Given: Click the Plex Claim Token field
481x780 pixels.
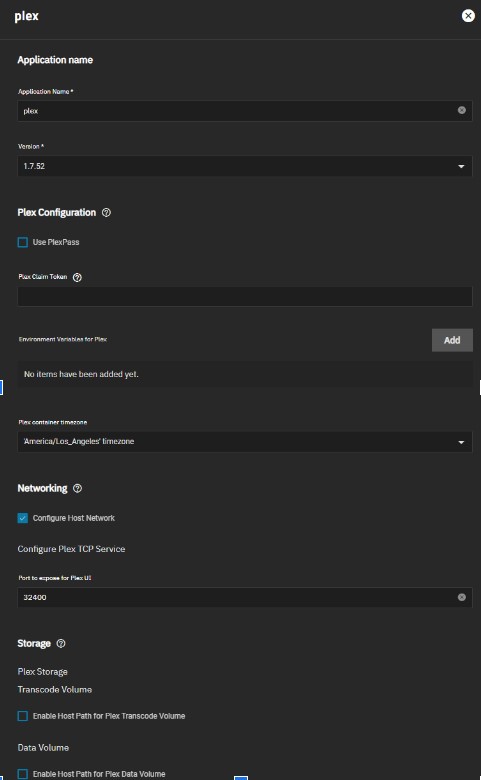Looking at the screenshot, I should coord(245,296).
